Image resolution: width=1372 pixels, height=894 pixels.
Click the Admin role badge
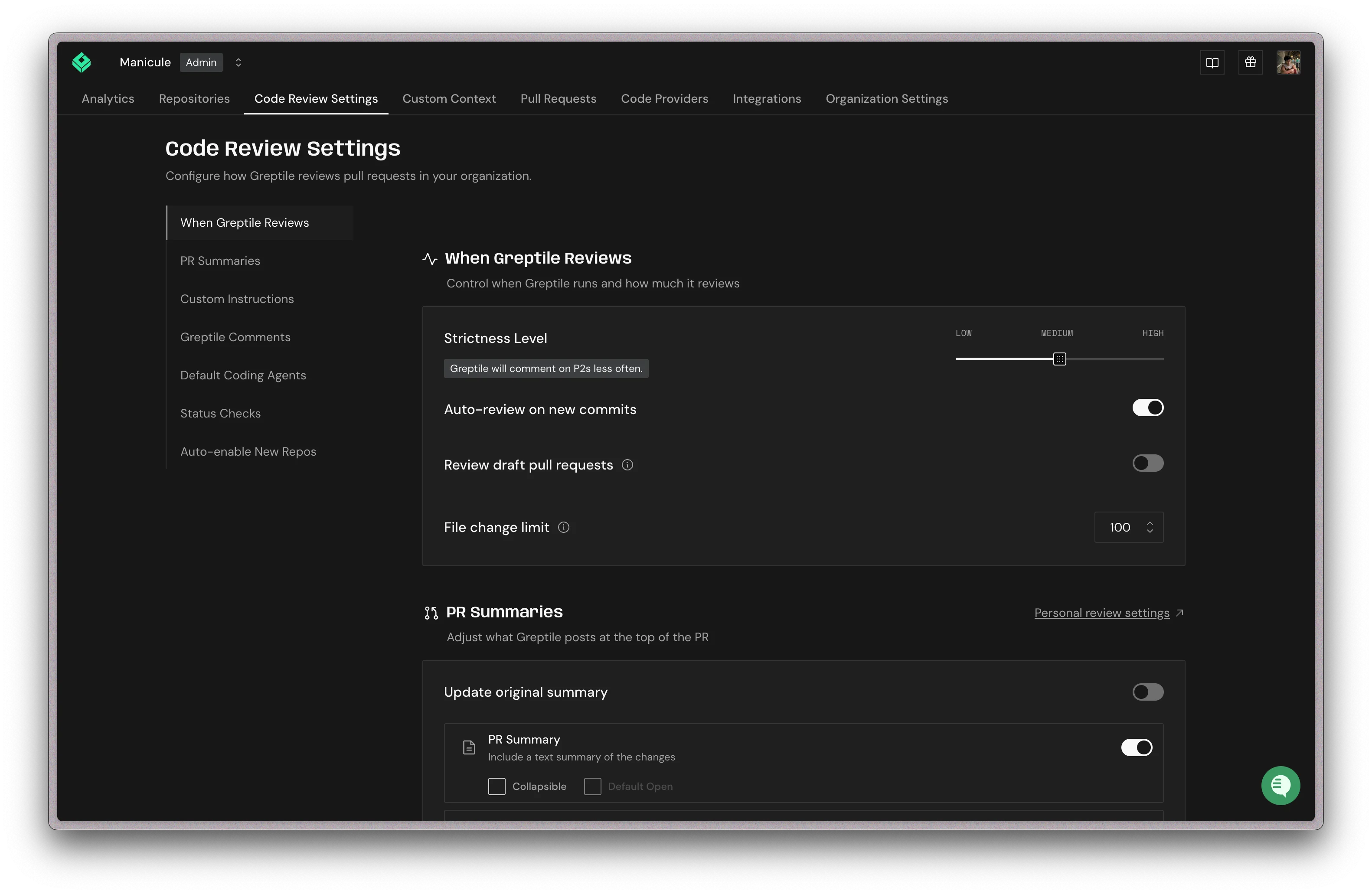[201, 62]
